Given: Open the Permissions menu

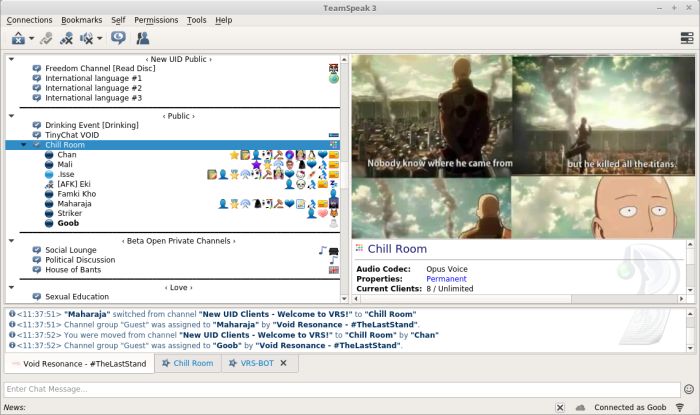Looking at the screenshot, I should pyautogui.click(x=156, y=20).
